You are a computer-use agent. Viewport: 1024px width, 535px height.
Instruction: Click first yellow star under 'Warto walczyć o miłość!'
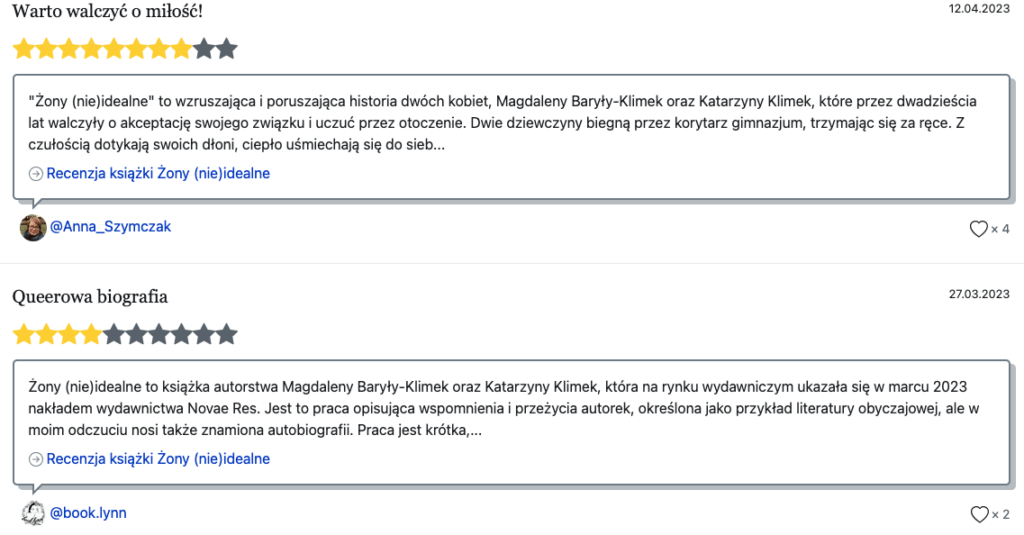point(23,49)
